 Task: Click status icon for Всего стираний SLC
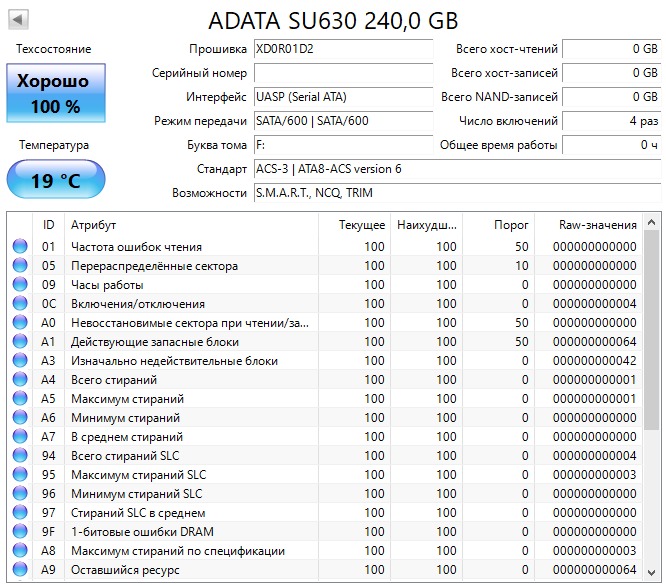[20, 456]
